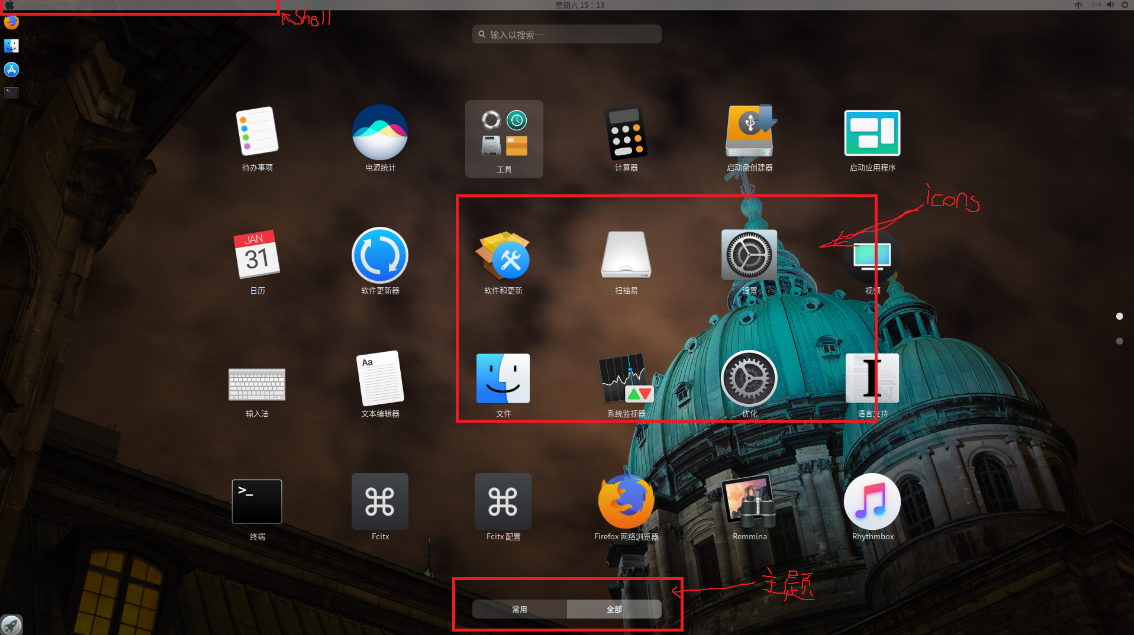Click the 输入以搜索 search field

point(567,34)
